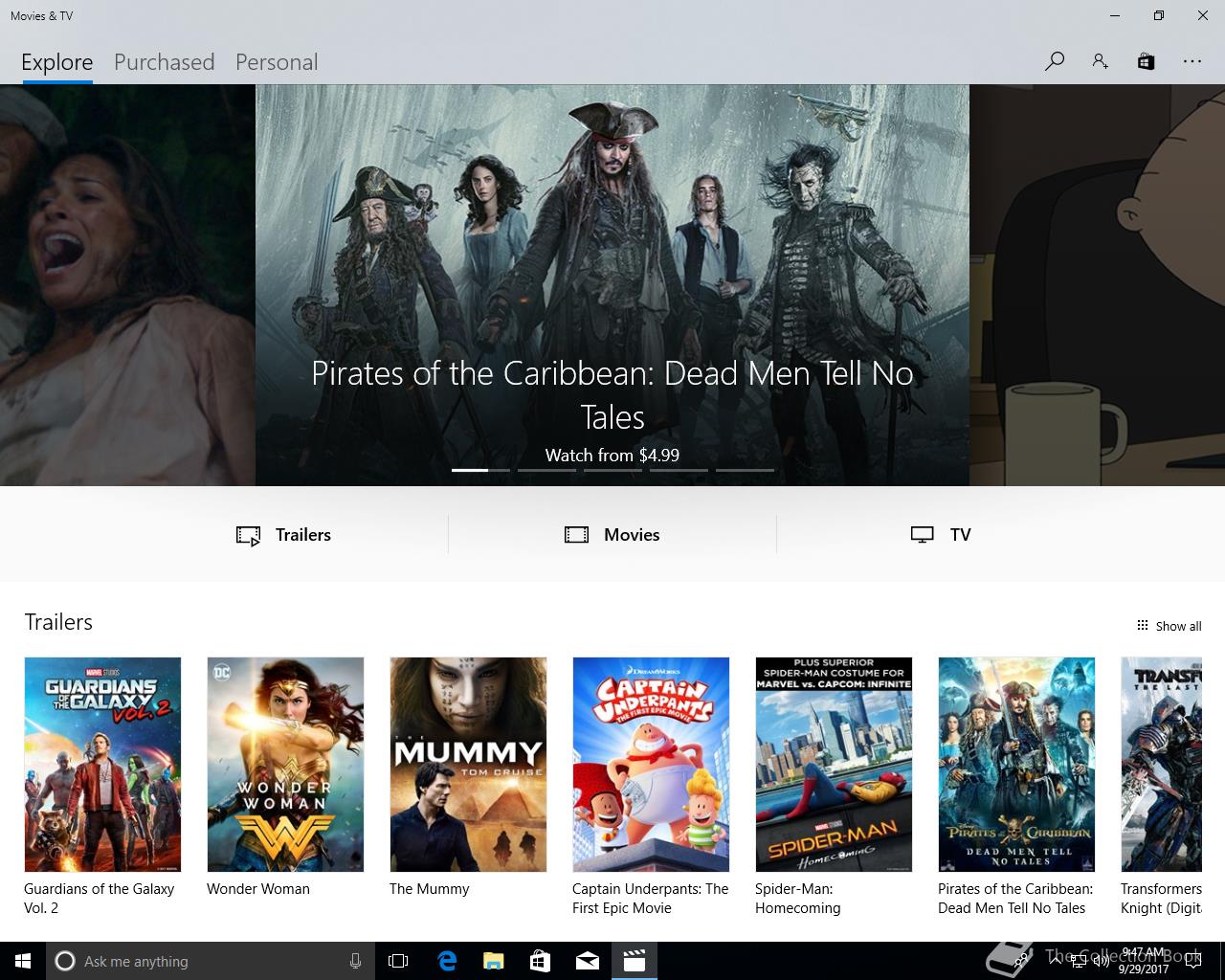Click Watch from $4.99 on the banner
Viewport: 1225px width, 980px height.
coord(612,456)
